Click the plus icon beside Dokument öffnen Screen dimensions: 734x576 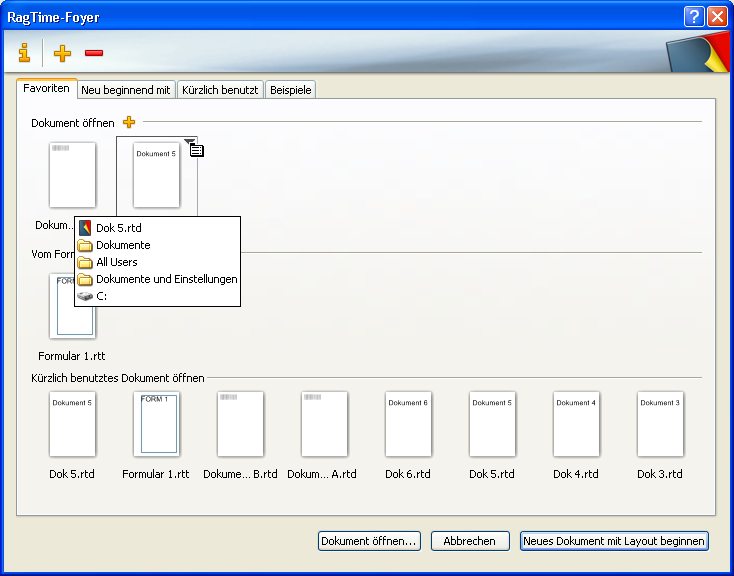(128, 122)
